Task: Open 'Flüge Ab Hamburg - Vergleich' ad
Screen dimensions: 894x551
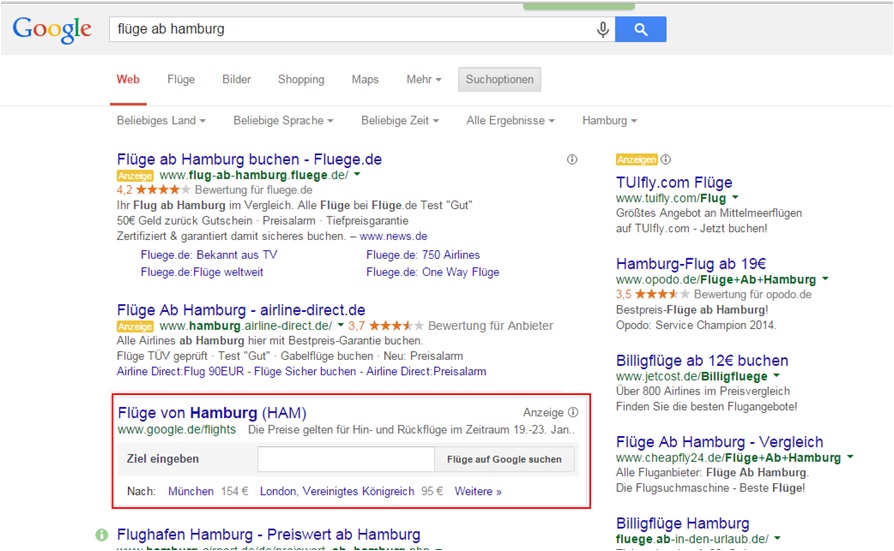Action: pos(720,442)
